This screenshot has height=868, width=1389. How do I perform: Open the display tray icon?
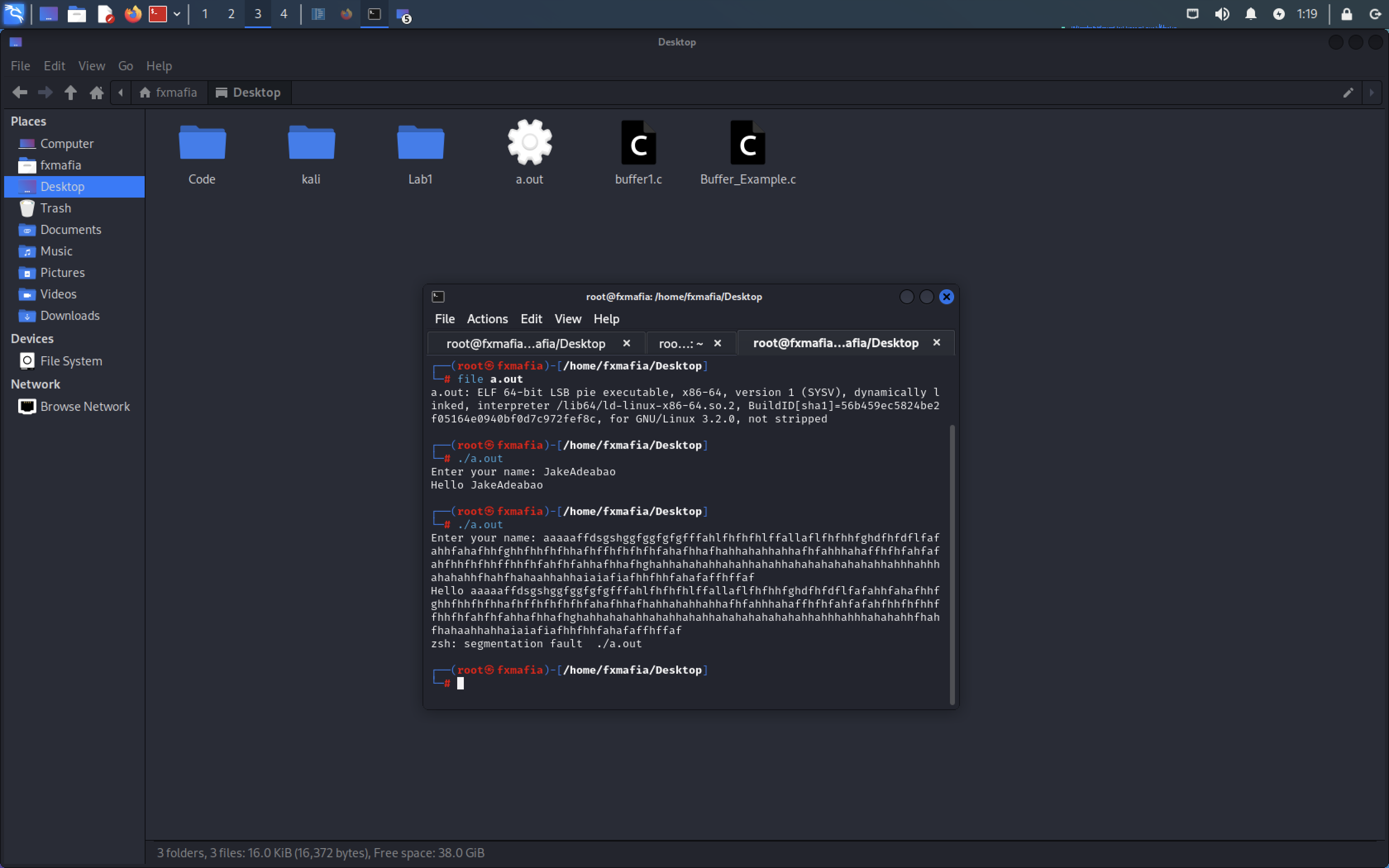tap(1193, 14)
